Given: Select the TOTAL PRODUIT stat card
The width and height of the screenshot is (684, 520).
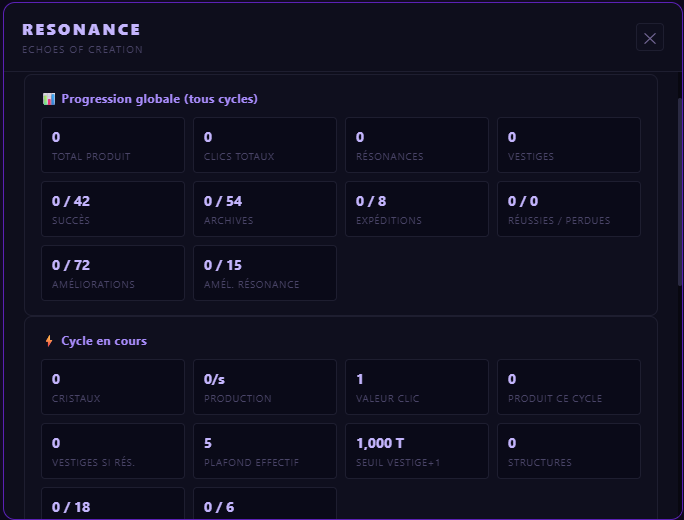Looking at the screenshot, I should [113, 145].
